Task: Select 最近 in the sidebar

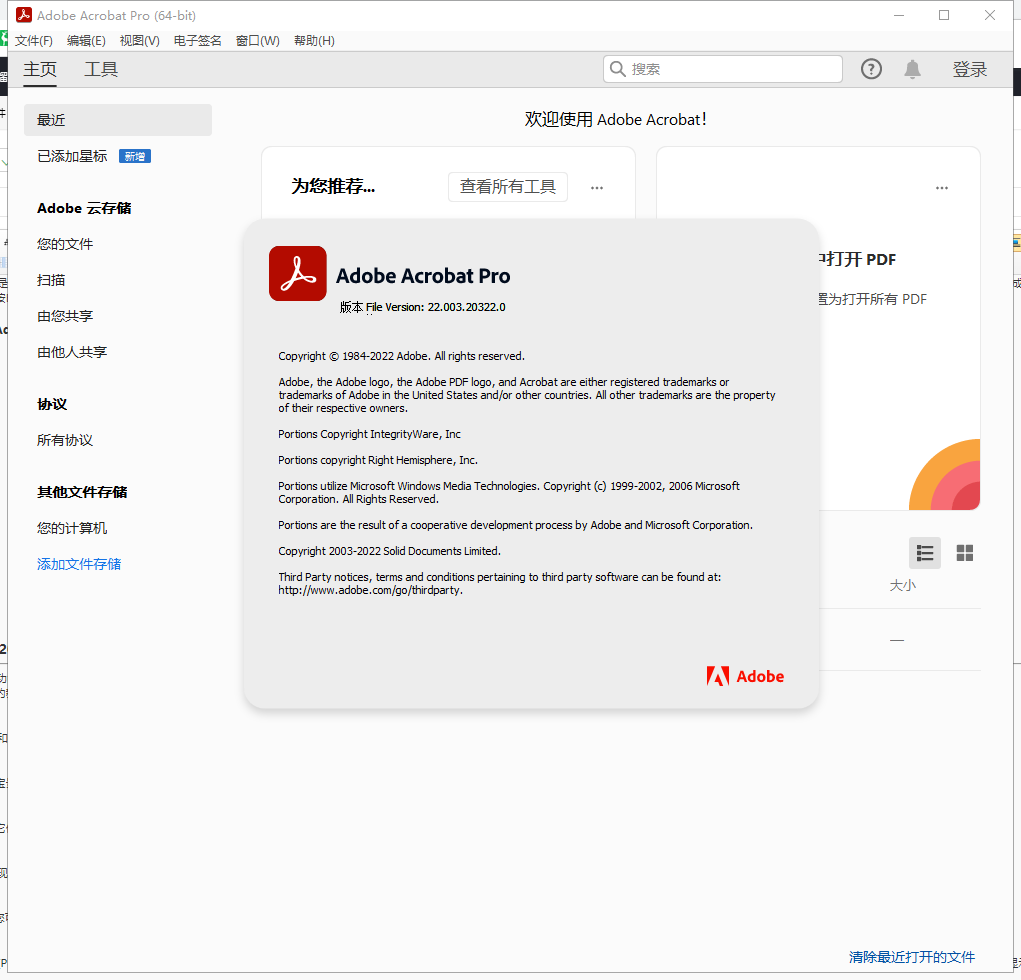Action: coord(118,120)
